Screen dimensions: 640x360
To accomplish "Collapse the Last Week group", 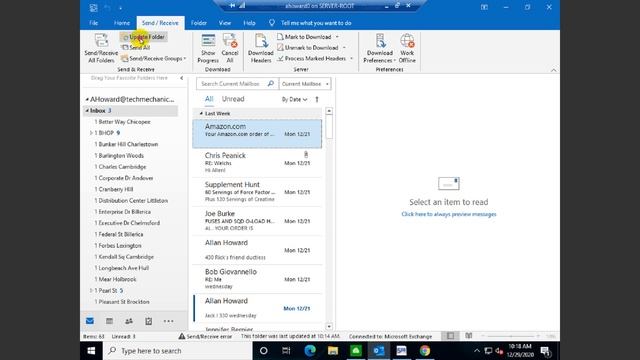I will click(201, 113).
